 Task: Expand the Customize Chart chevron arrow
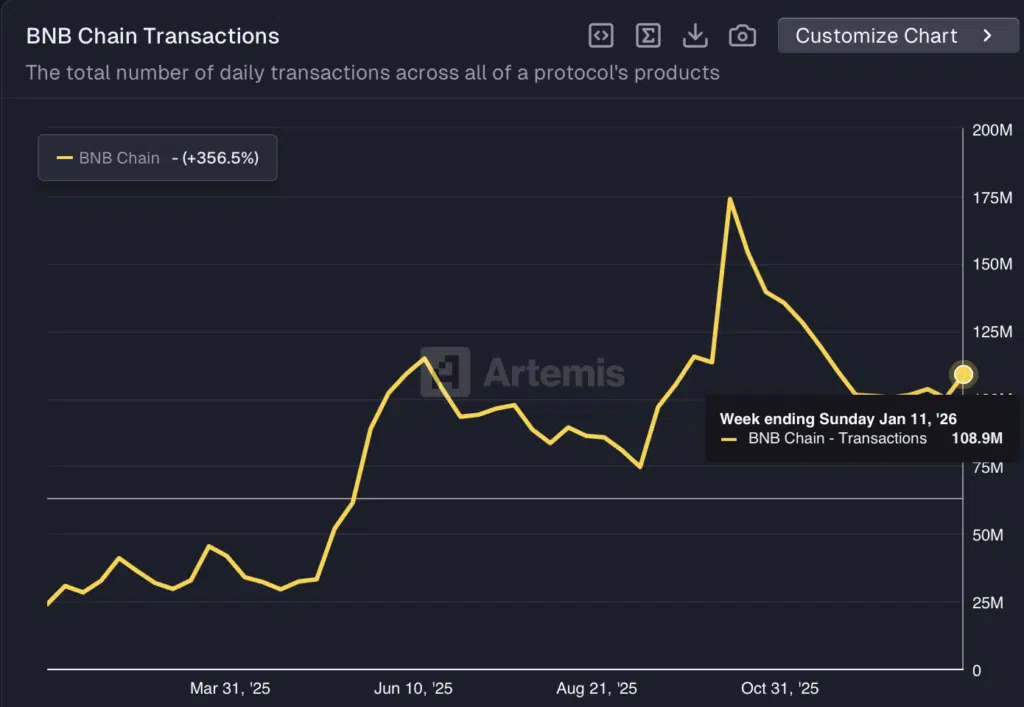pyautogui.click(x=987, y=36)
